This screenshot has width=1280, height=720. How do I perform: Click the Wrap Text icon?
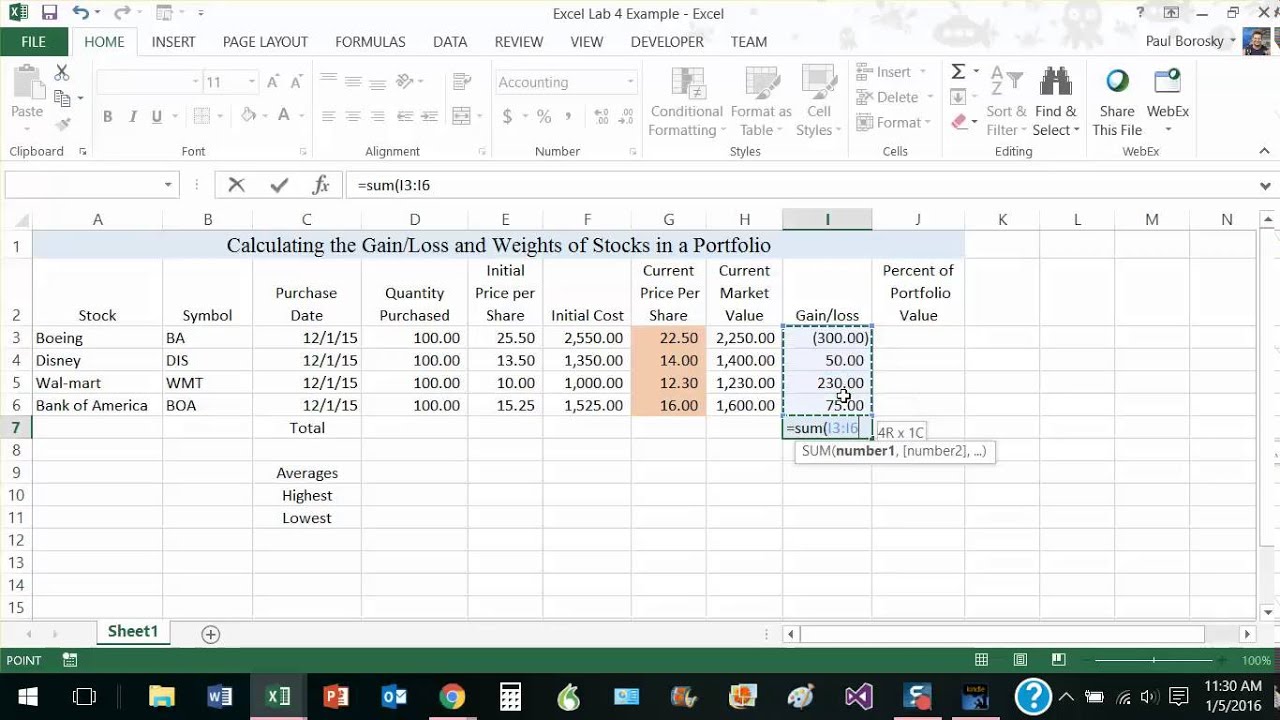pos(462,82)
